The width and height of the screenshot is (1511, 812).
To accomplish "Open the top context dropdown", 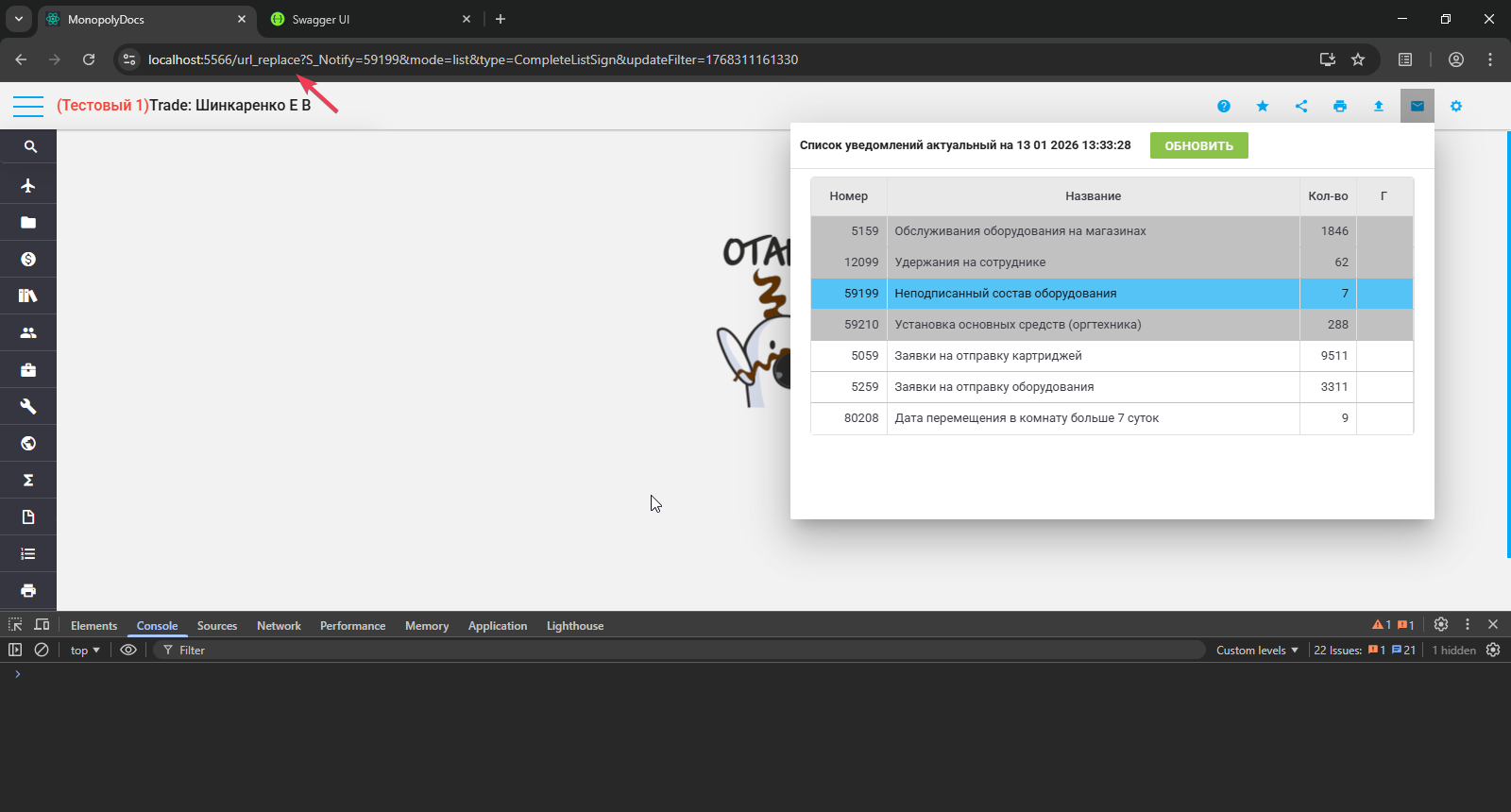I will [x=85, y=651].
